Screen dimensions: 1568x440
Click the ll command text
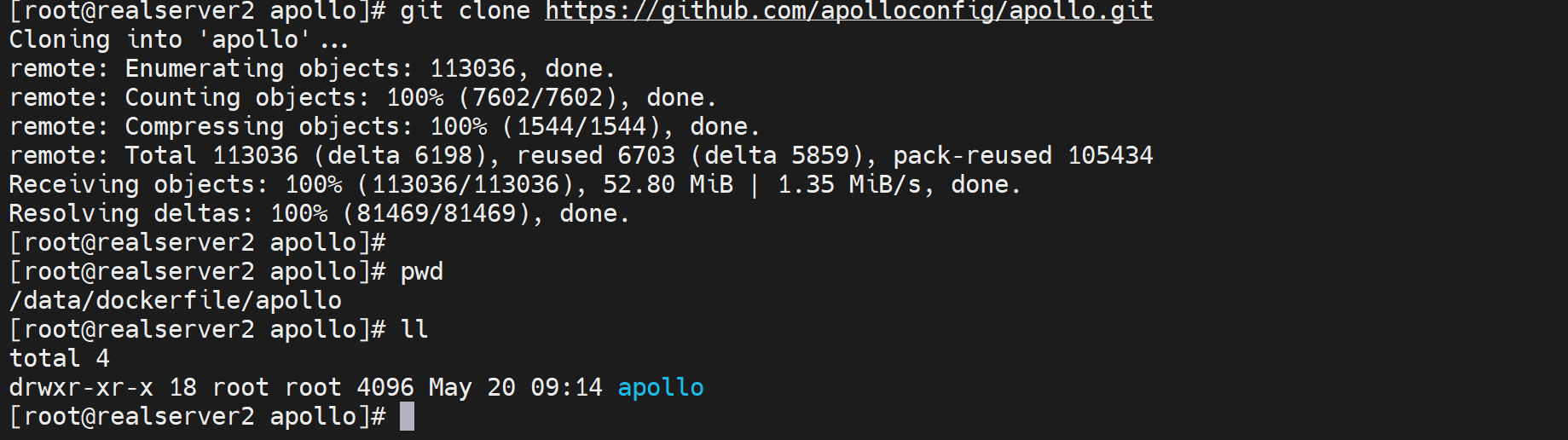click(414, 329)
